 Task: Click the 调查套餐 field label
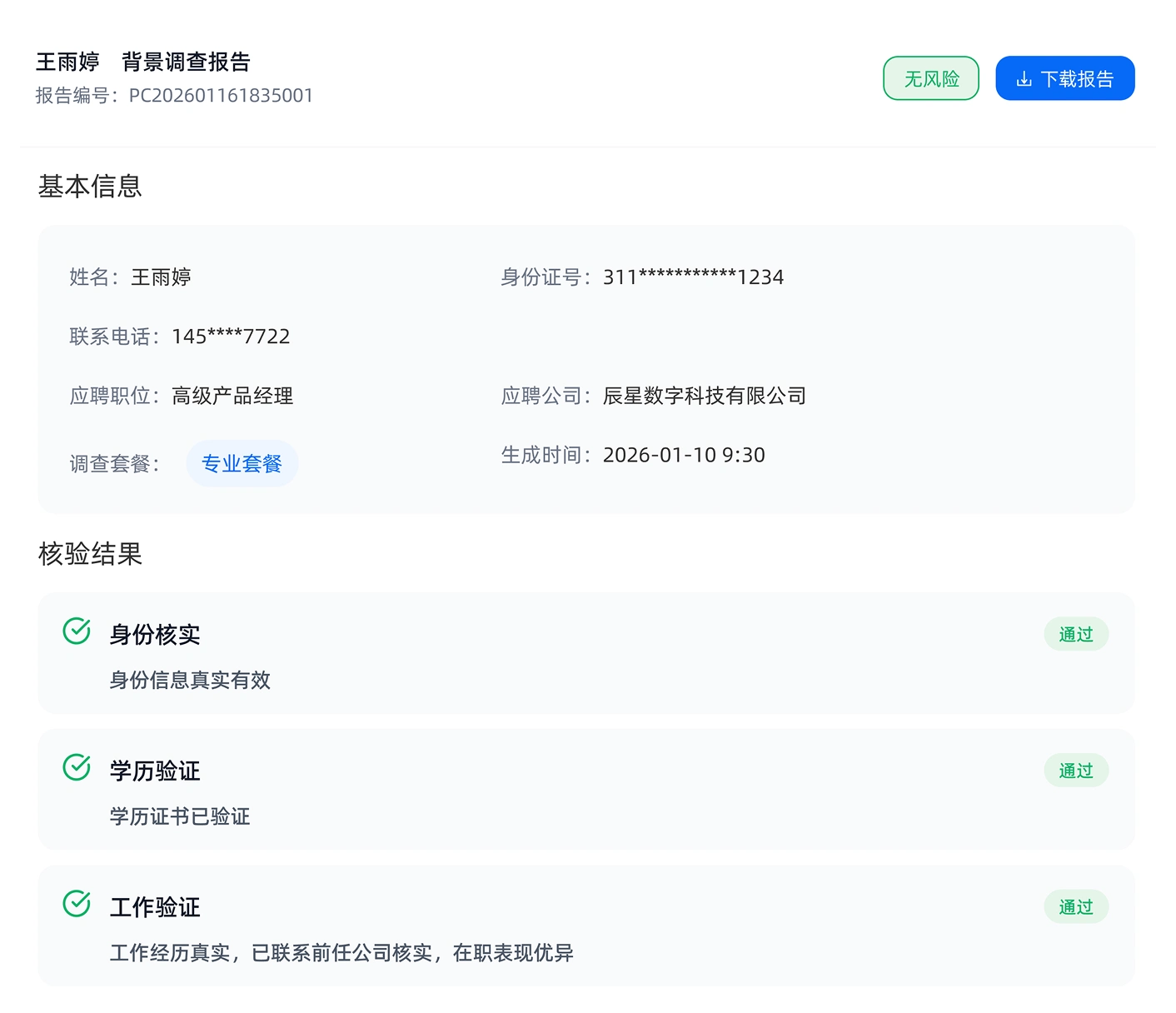coord(114,464)
